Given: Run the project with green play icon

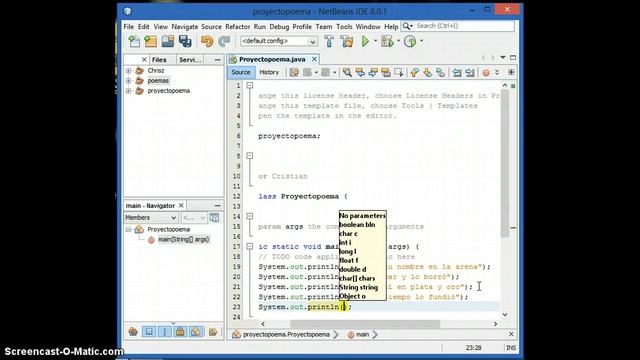Looking at the screenshot, I should [365, 41].
